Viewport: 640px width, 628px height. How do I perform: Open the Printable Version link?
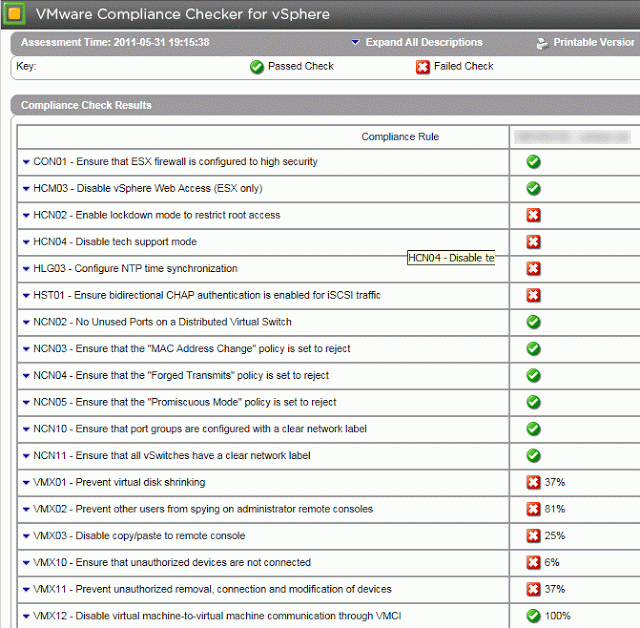pyautogui.click(x=593, y=42)
